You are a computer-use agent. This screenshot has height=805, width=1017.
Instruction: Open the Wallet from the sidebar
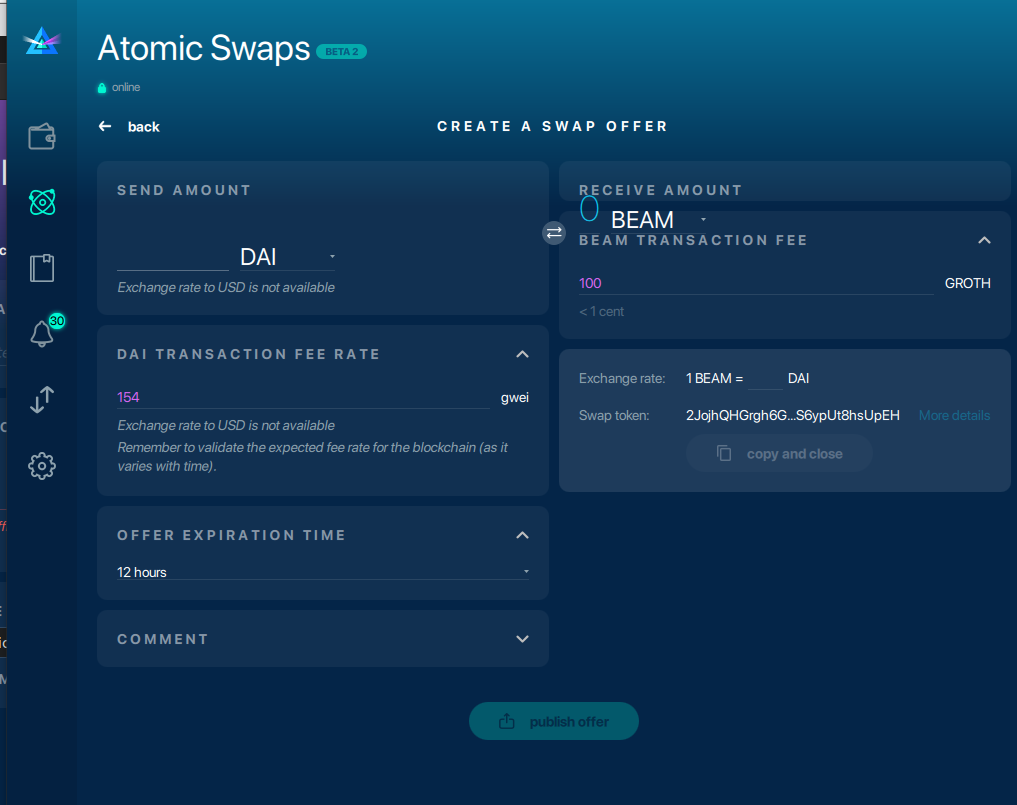pyautogui.click(x=41, y=136)
